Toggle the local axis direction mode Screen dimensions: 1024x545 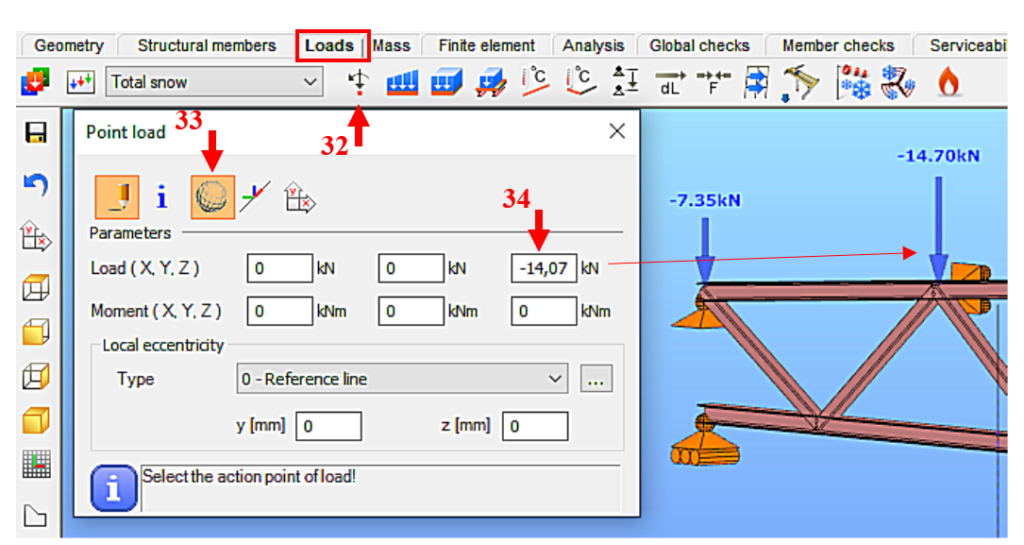[x=255, y=196]
